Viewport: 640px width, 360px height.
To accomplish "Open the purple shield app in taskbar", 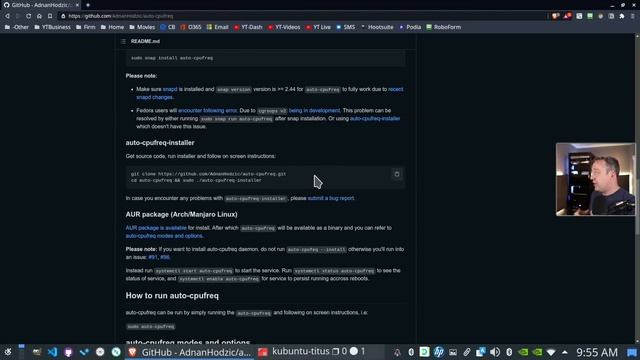I will pos(68,352).
